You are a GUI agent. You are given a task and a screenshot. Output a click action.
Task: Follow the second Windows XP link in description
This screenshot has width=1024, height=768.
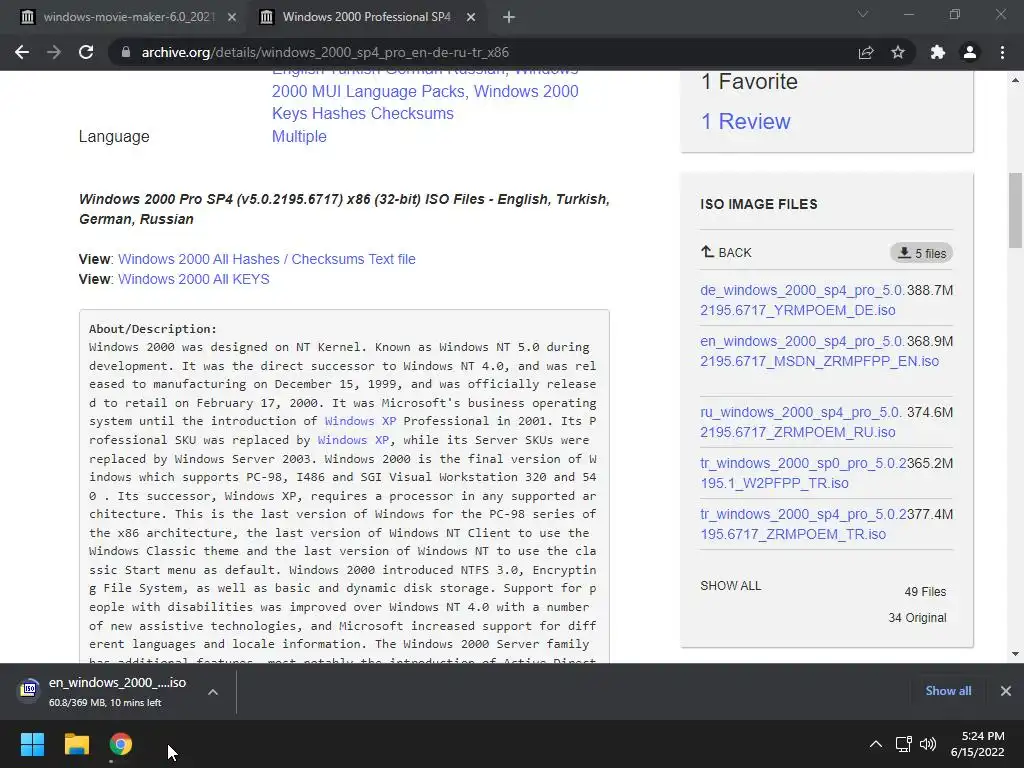[353, 440]
